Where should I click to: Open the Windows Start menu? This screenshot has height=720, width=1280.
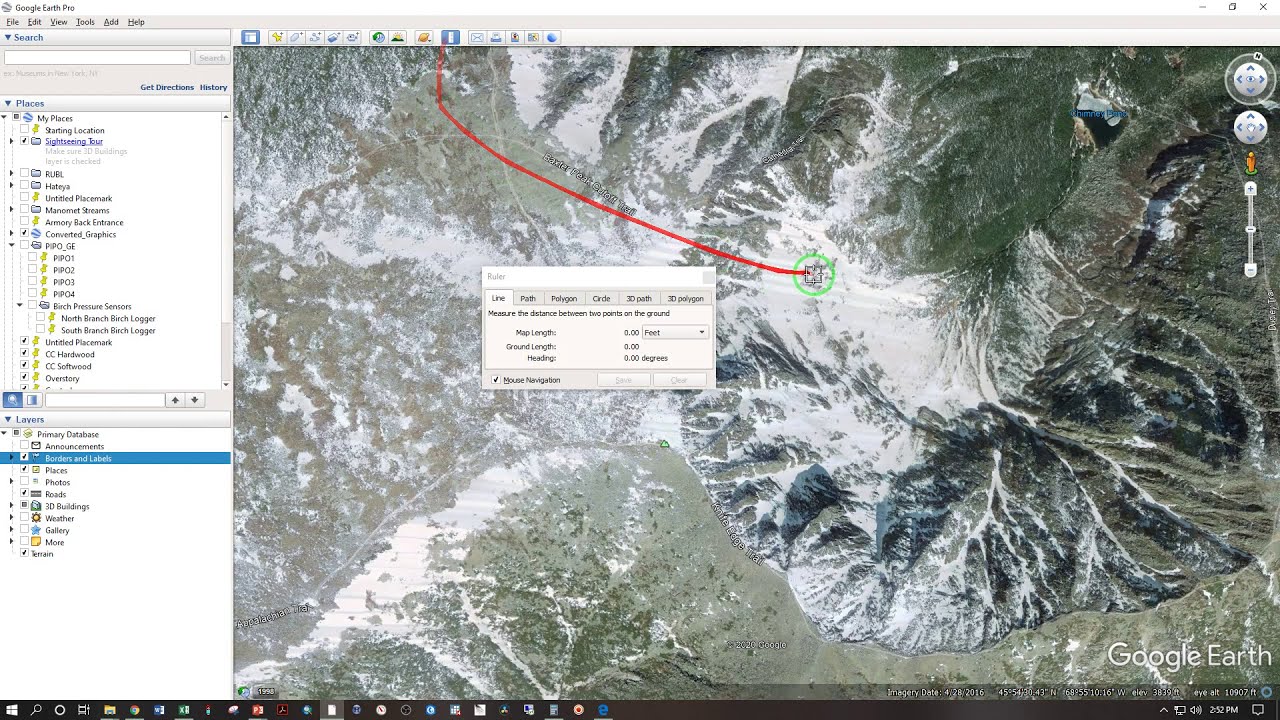coord(12,710)
